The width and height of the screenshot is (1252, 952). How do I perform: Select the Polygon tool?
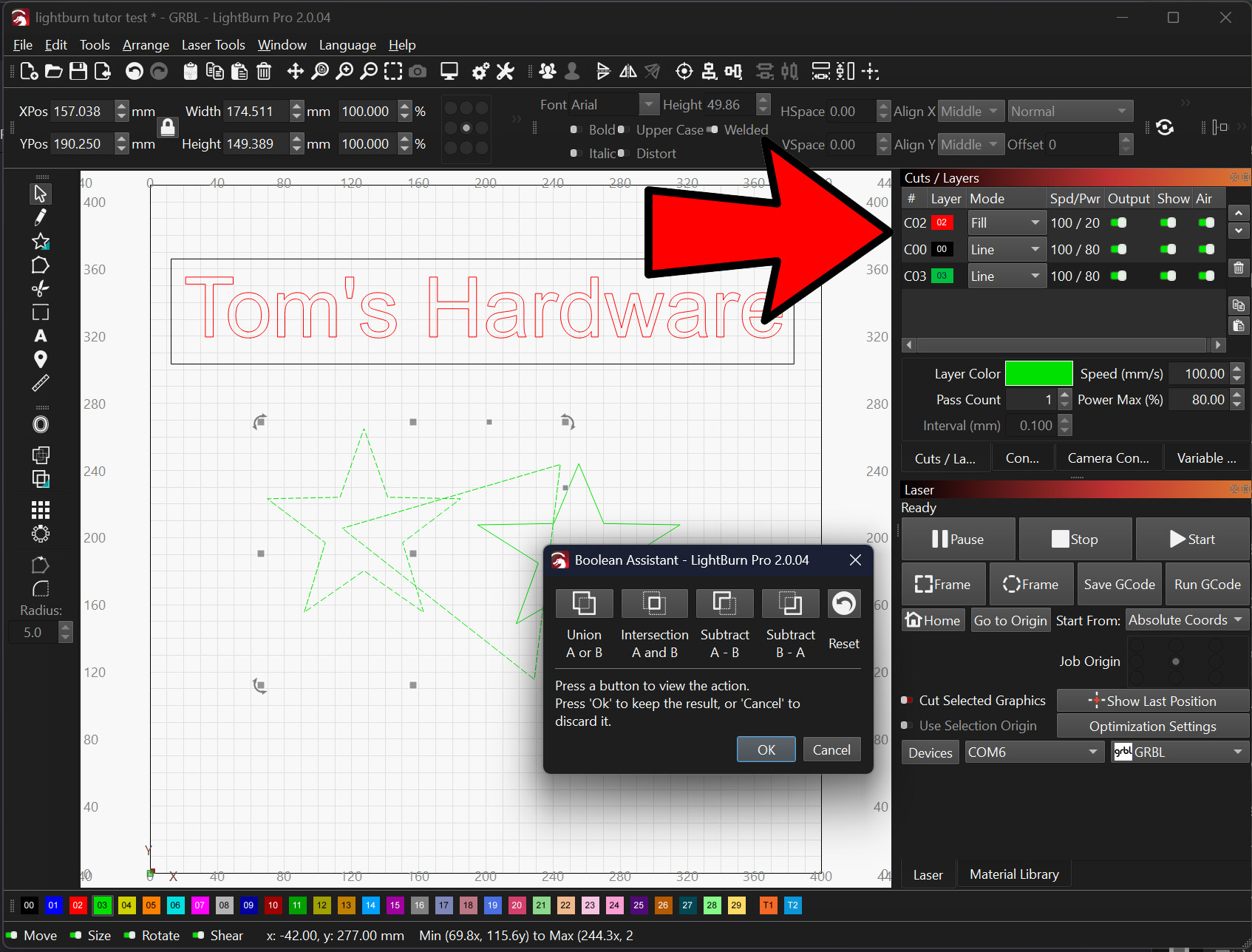(41, 265)
